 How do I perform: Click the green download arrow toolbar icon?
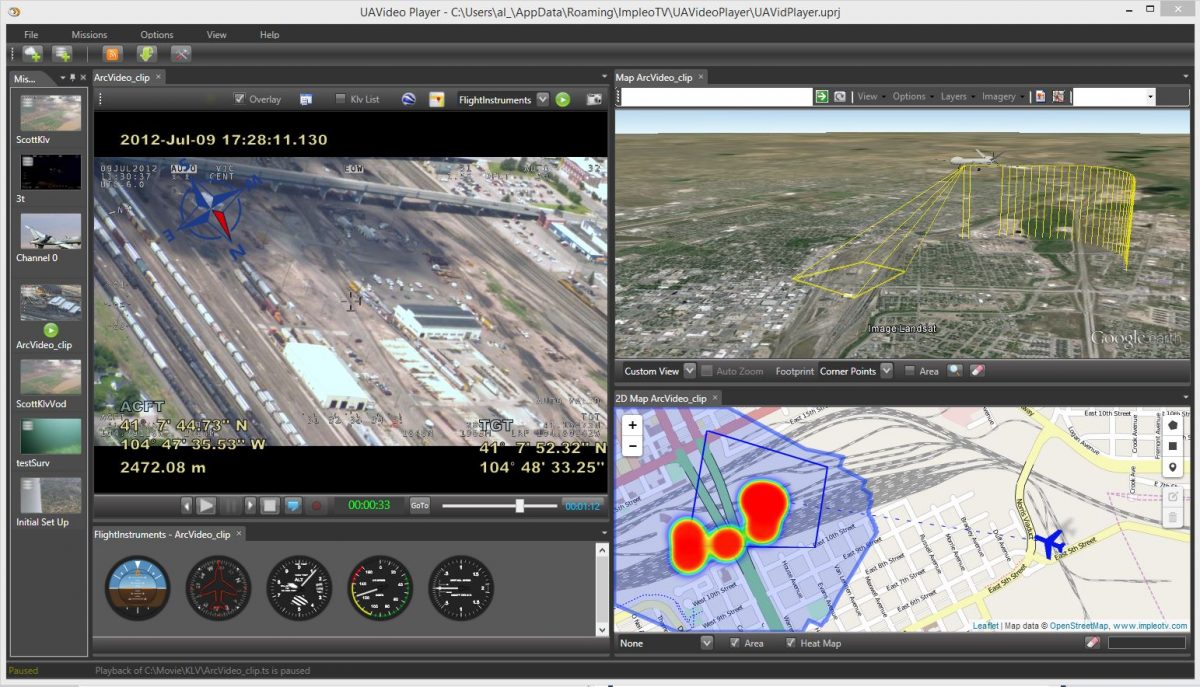(x=147, y=54)
